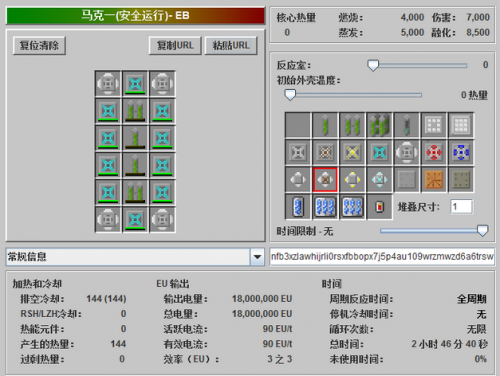500x376 pixels.
Task: Choose the blue LZH condensator component
Action: pyautogui.click(x=461, y=153)
